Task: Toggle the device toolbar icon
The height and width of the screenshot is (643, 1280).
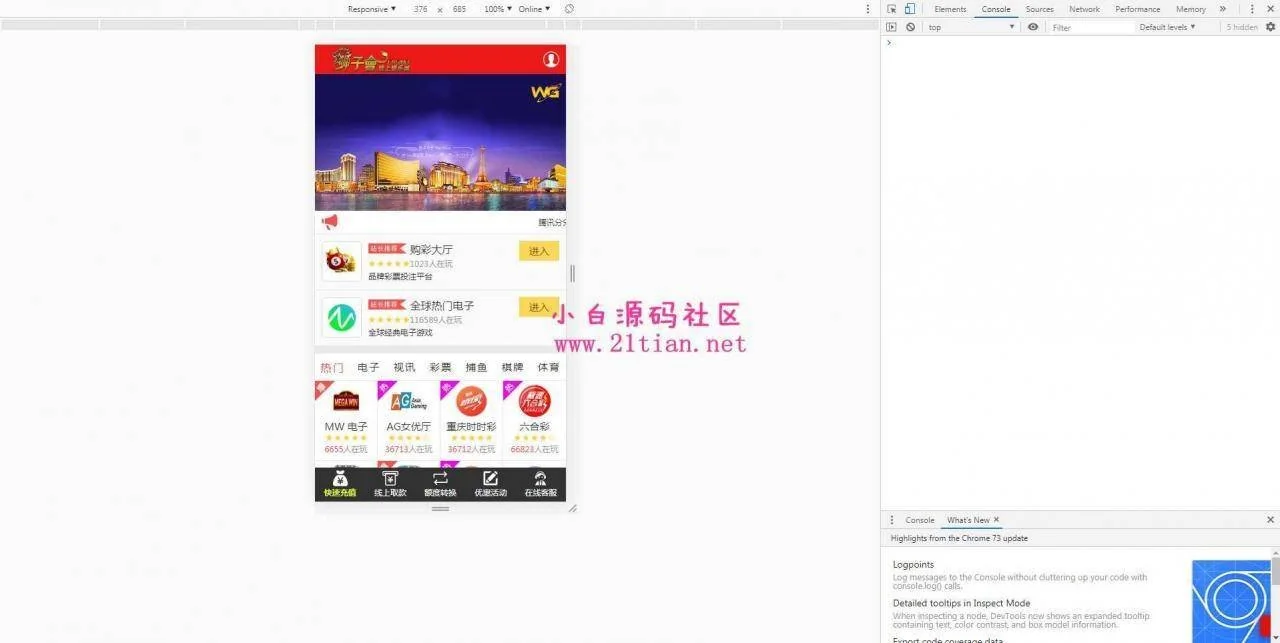Action: click(x=910, y=9)
